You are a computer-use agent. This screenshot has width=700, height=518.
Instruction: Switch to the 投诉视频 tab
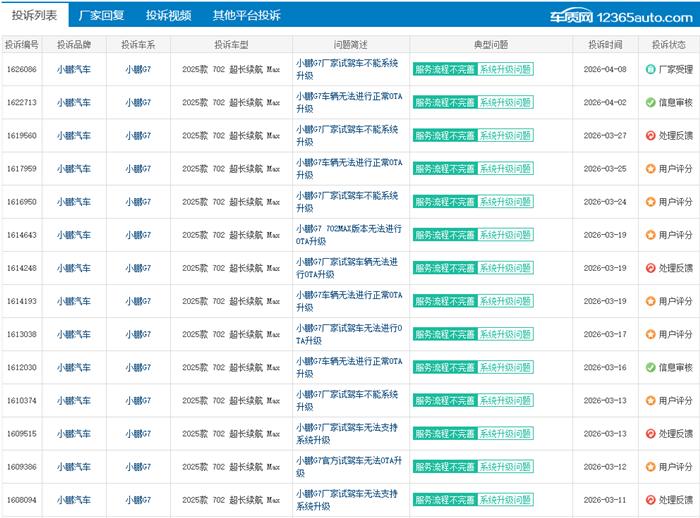166,16
